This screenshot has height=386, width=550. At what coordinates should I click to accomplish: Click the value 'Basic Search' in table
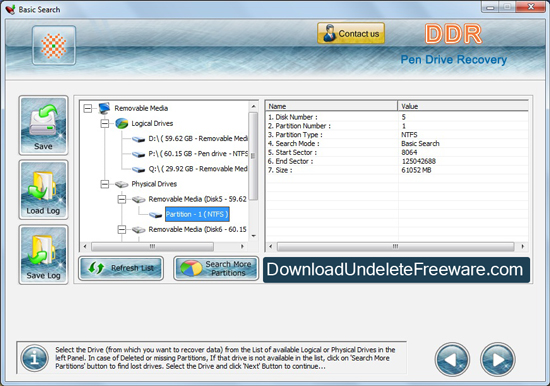coord(420,144)
